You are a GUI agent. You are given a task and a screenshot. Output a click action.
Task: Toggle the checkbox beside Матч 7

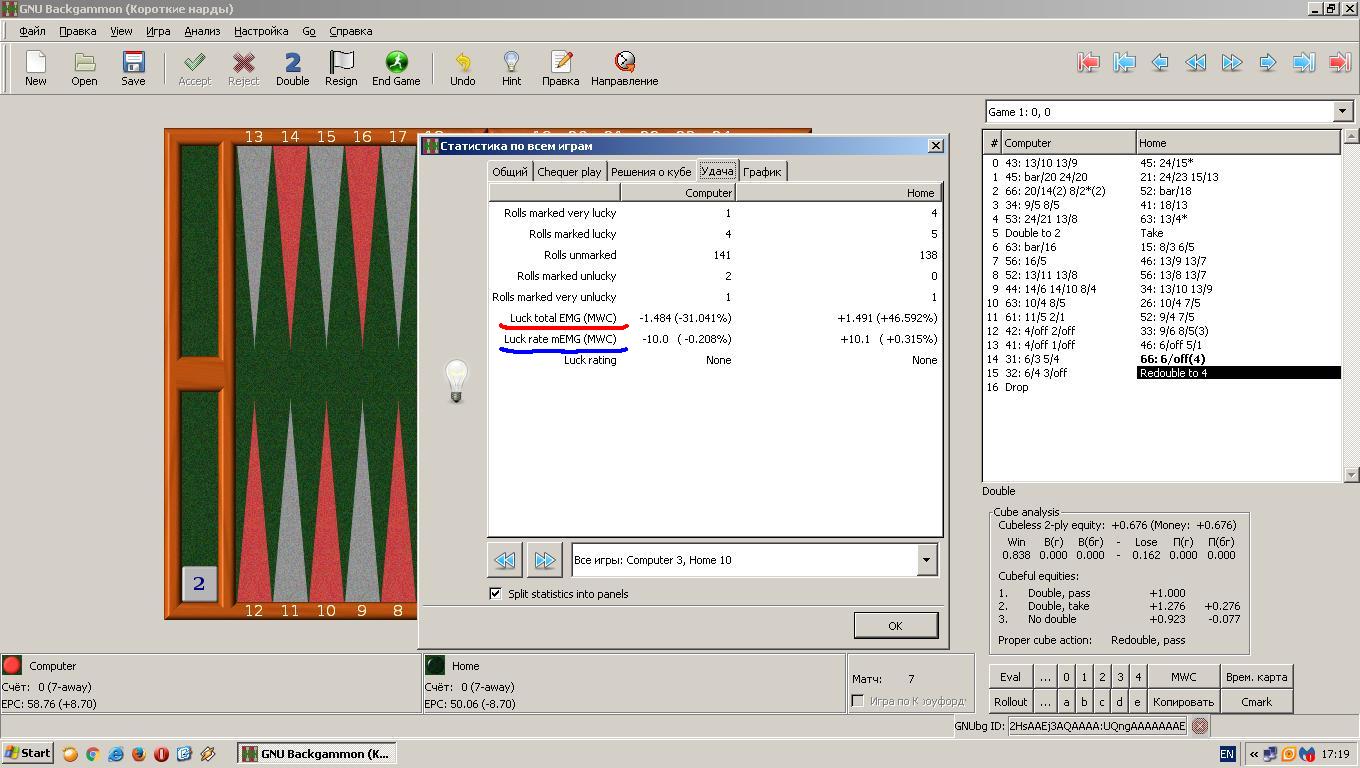click(x=858, y=701)
